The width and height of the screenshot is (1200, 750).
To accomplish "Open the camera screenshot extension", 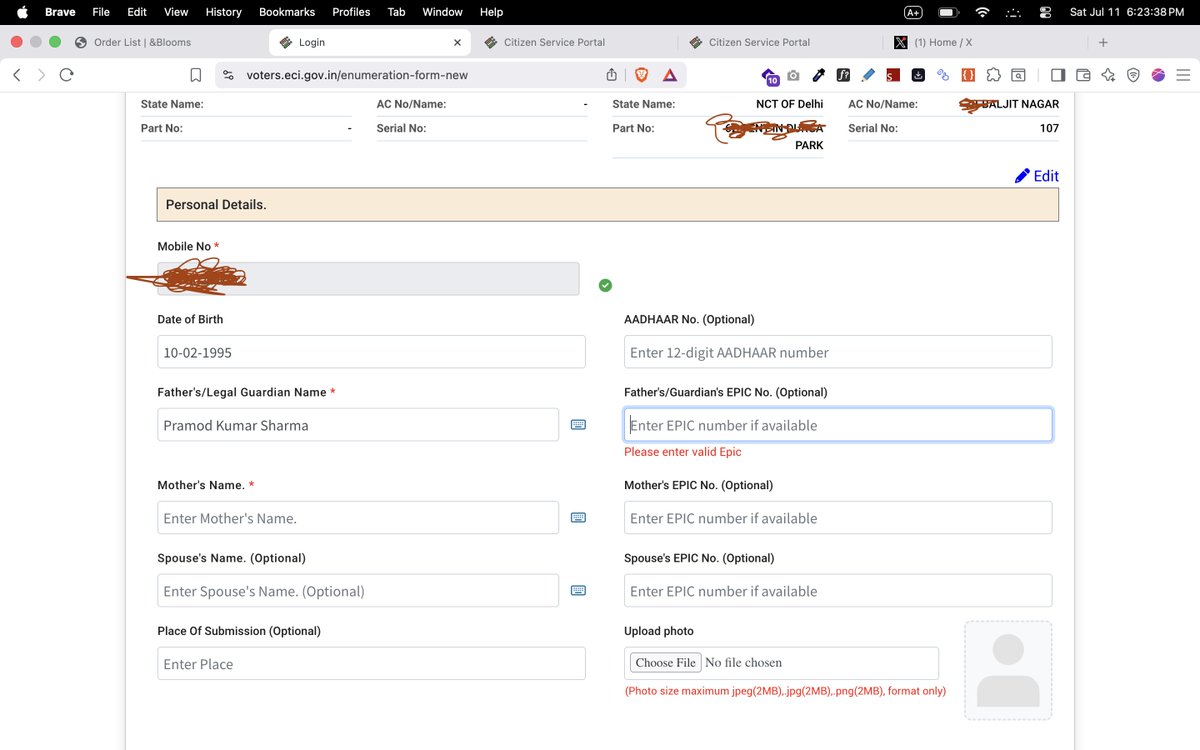I will pyautogui.click(x=793, y=75).
